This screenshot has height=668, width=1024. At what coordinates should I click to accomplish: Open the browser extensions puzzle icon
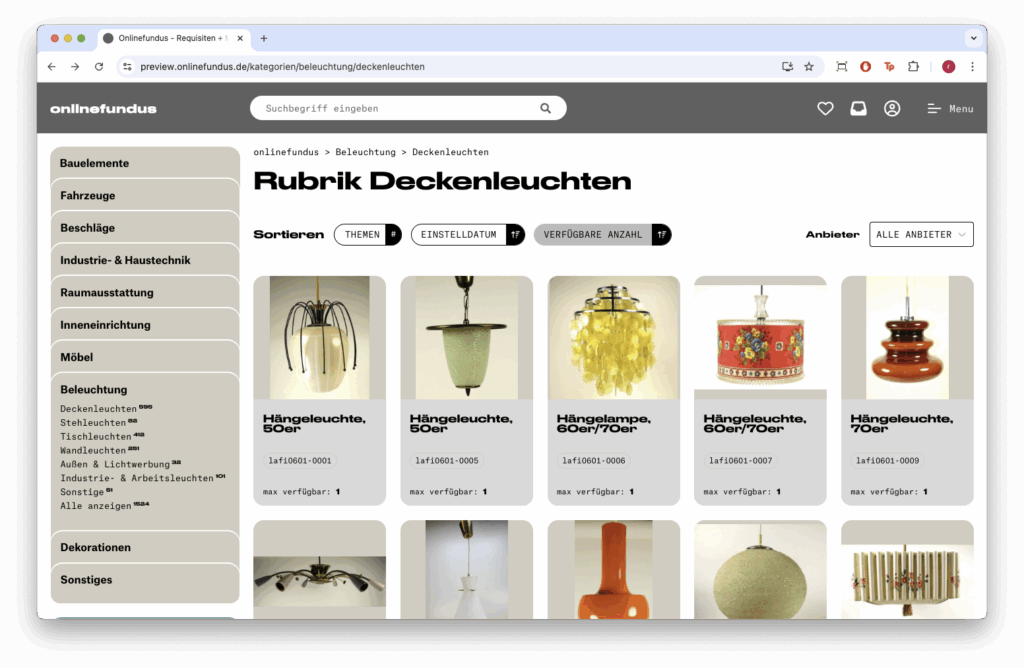coord(914,67)
